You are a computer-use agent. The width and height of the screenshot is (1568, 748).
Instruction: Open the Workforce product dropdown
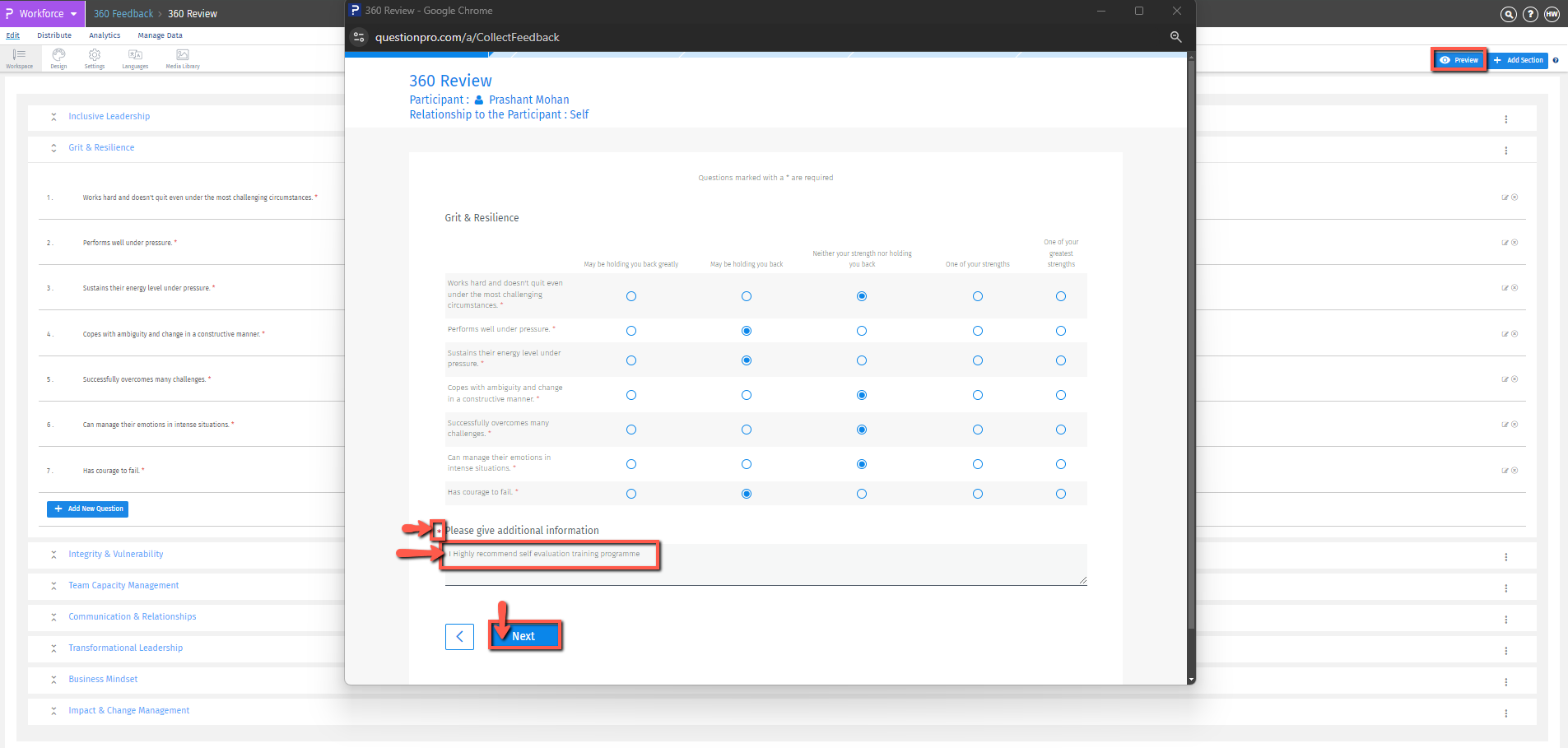pyautogui.click(x=42, y=14)
